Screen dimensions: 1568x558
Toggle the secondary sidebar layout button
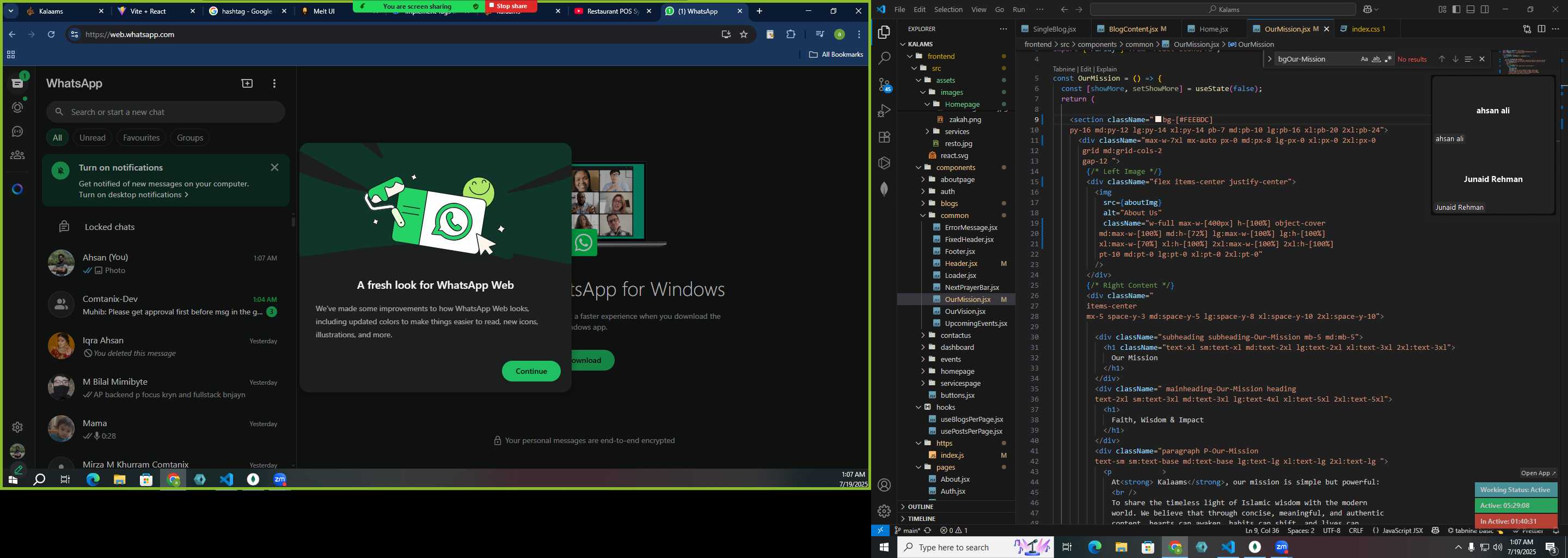click(1485, 9)
